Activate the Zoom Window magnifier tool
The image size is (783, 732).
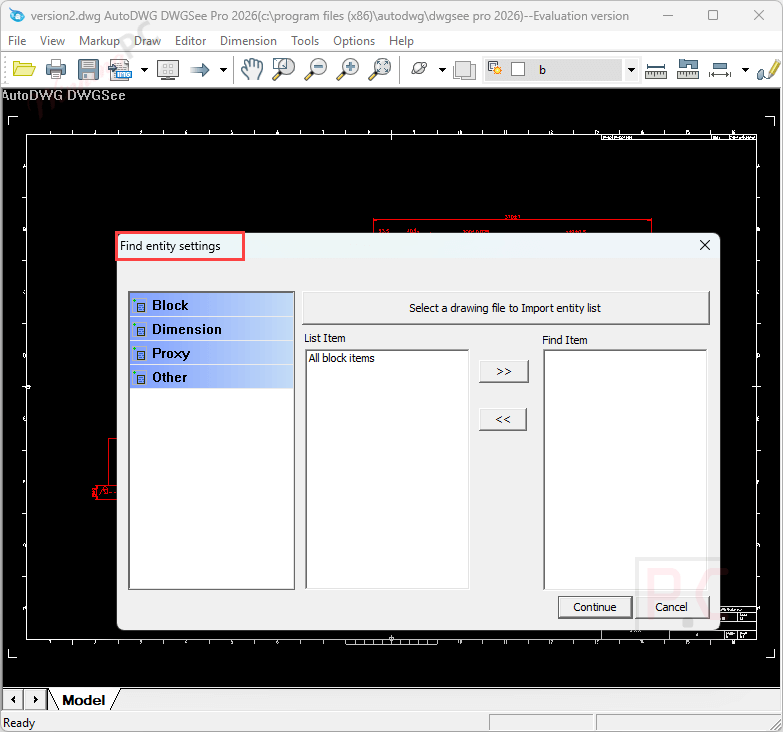(x=284, y=69)
